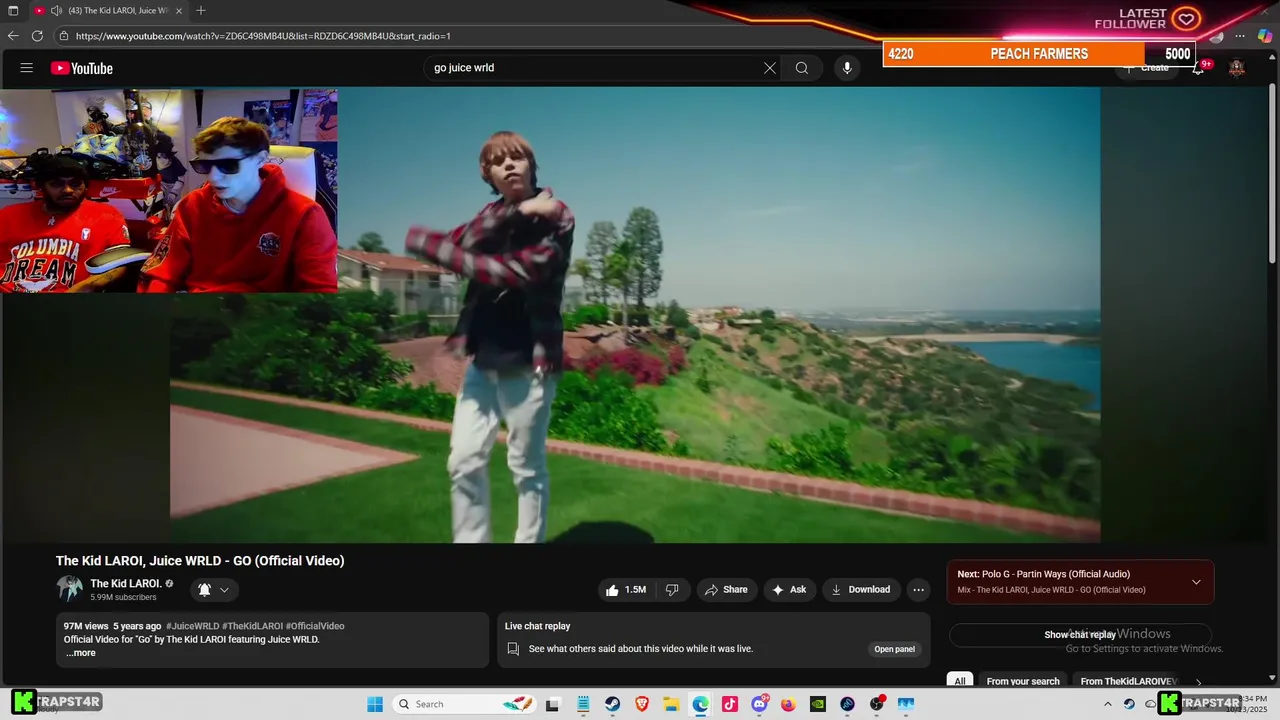
Task: Open Firefox from the taskbar
Action: pos(789,704)
